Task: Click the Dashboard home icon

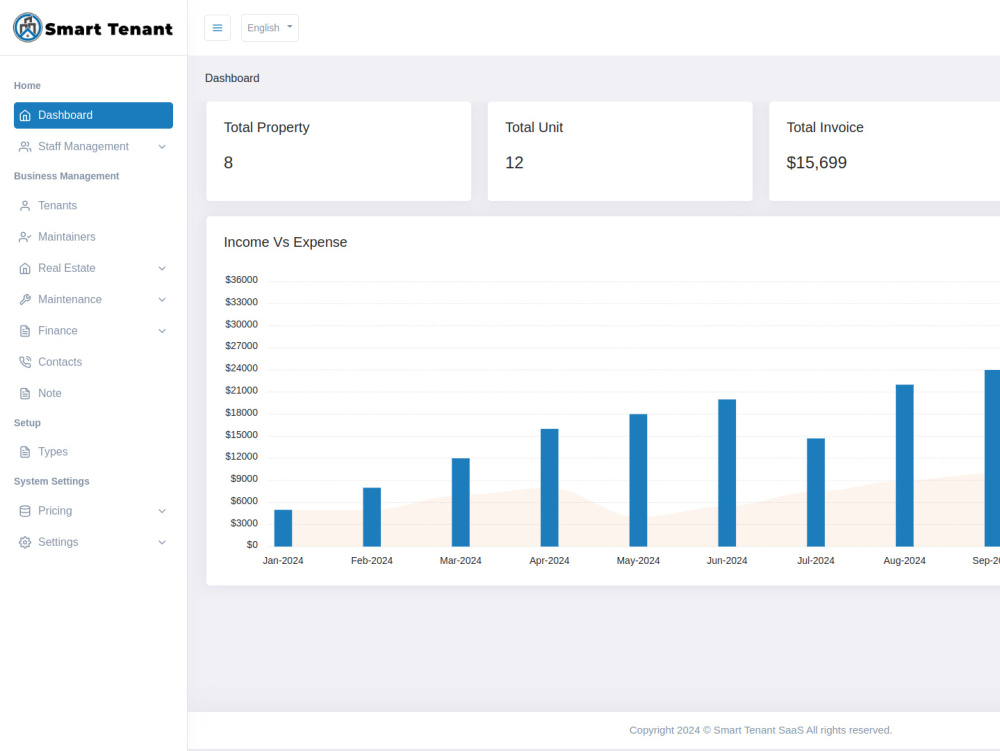Action: click(25, 115)
